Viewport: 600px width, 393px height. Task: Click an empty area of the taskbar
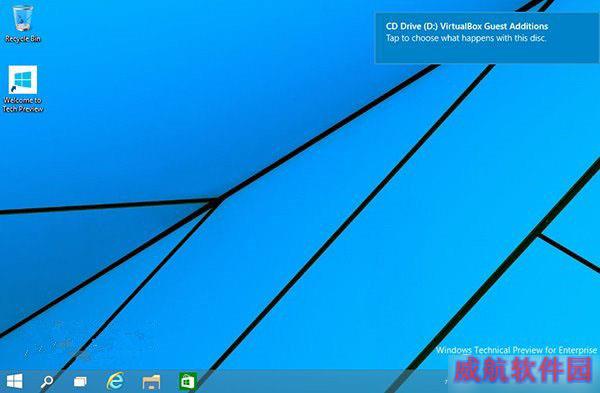[306, 382]
